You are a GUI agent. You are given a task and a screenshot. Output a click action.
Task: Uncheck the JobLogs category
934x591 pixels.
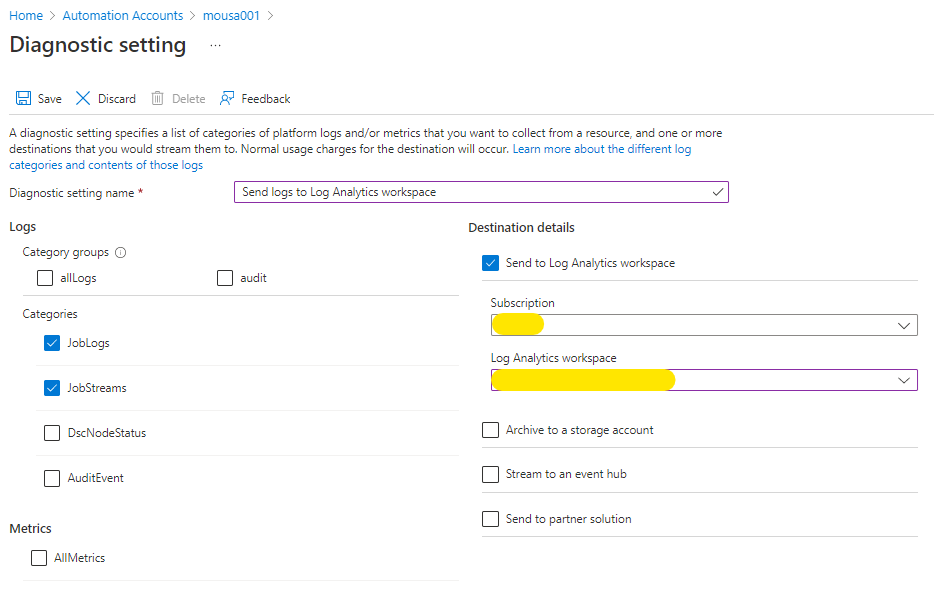pyautogui.click(x=52, y=343)
